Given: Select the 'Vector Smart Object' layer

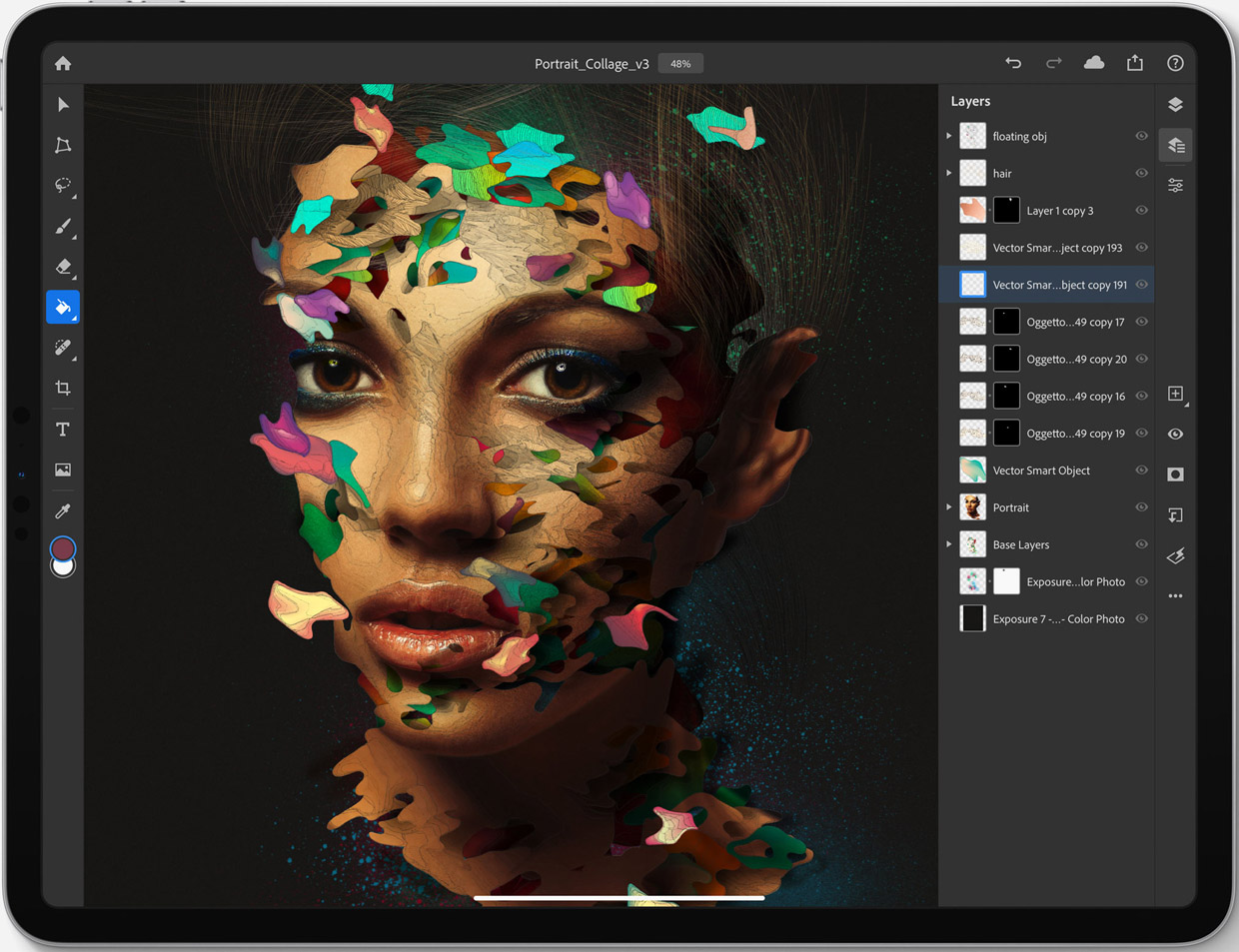Looking at the screenshot, I should [x=1040, y=471].
